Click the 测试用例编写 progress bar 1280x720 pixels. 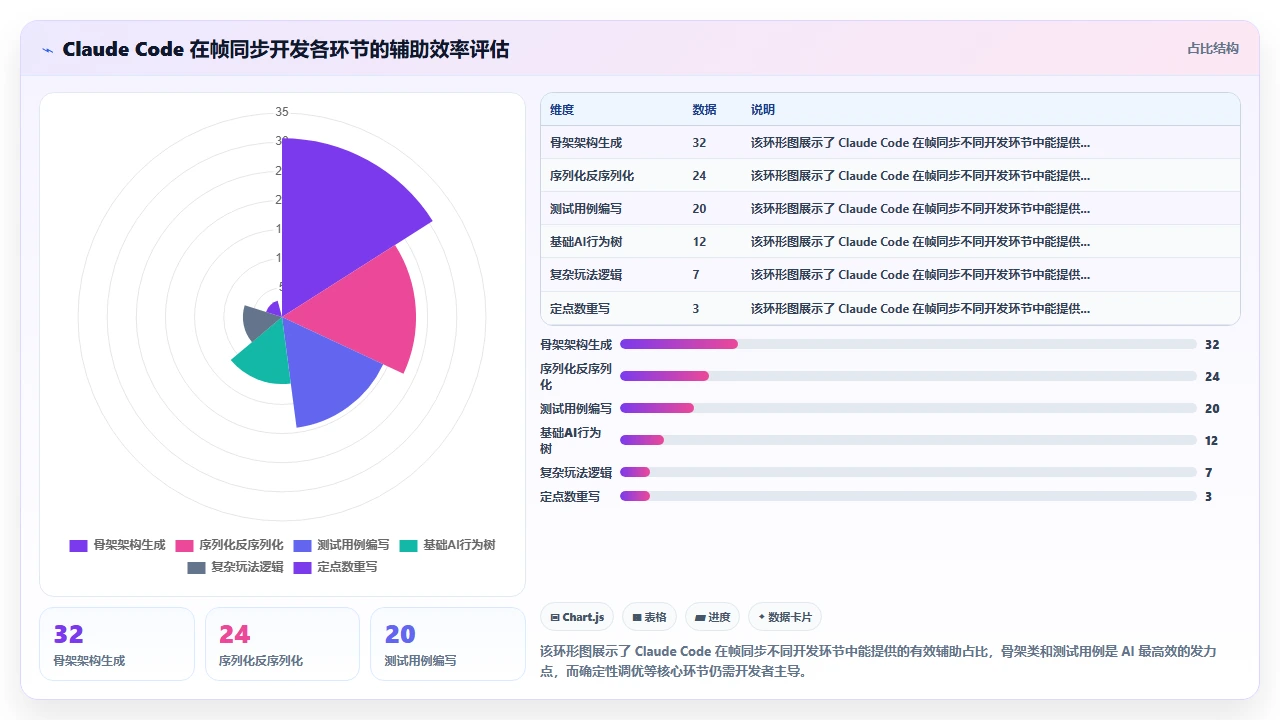pyautogui.click(x=908, y=408)
